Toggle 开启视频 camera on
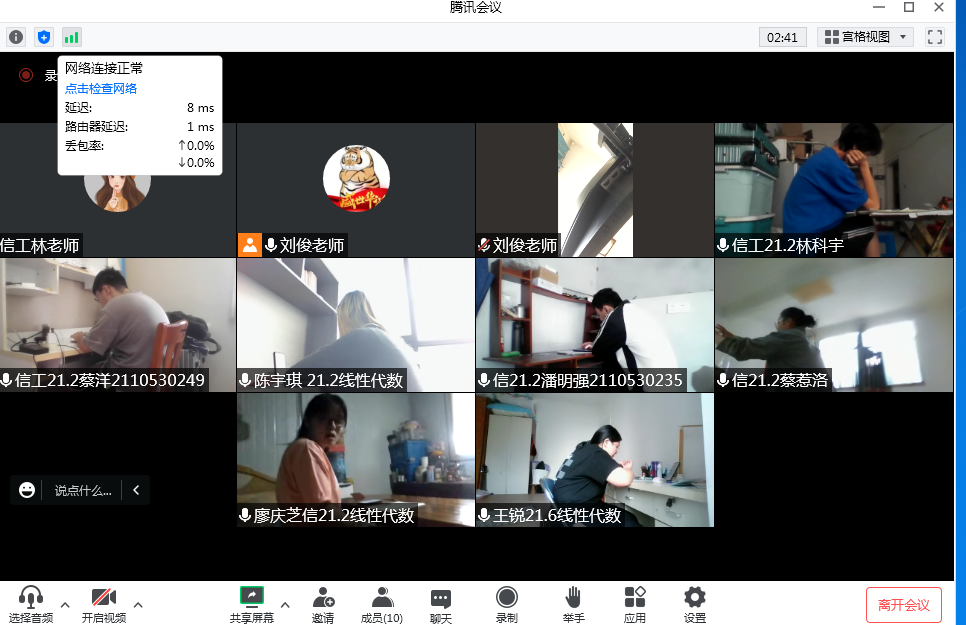This screenshot has width=966, height=625. click(x=104, y=604)
